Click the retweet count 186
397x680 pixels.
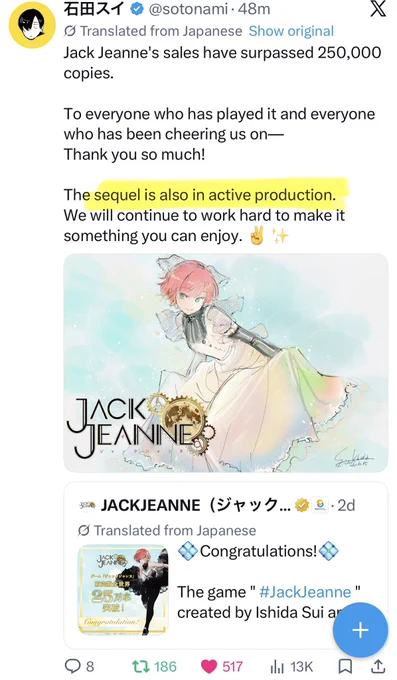pyautogui.click(x=165, y=667)
